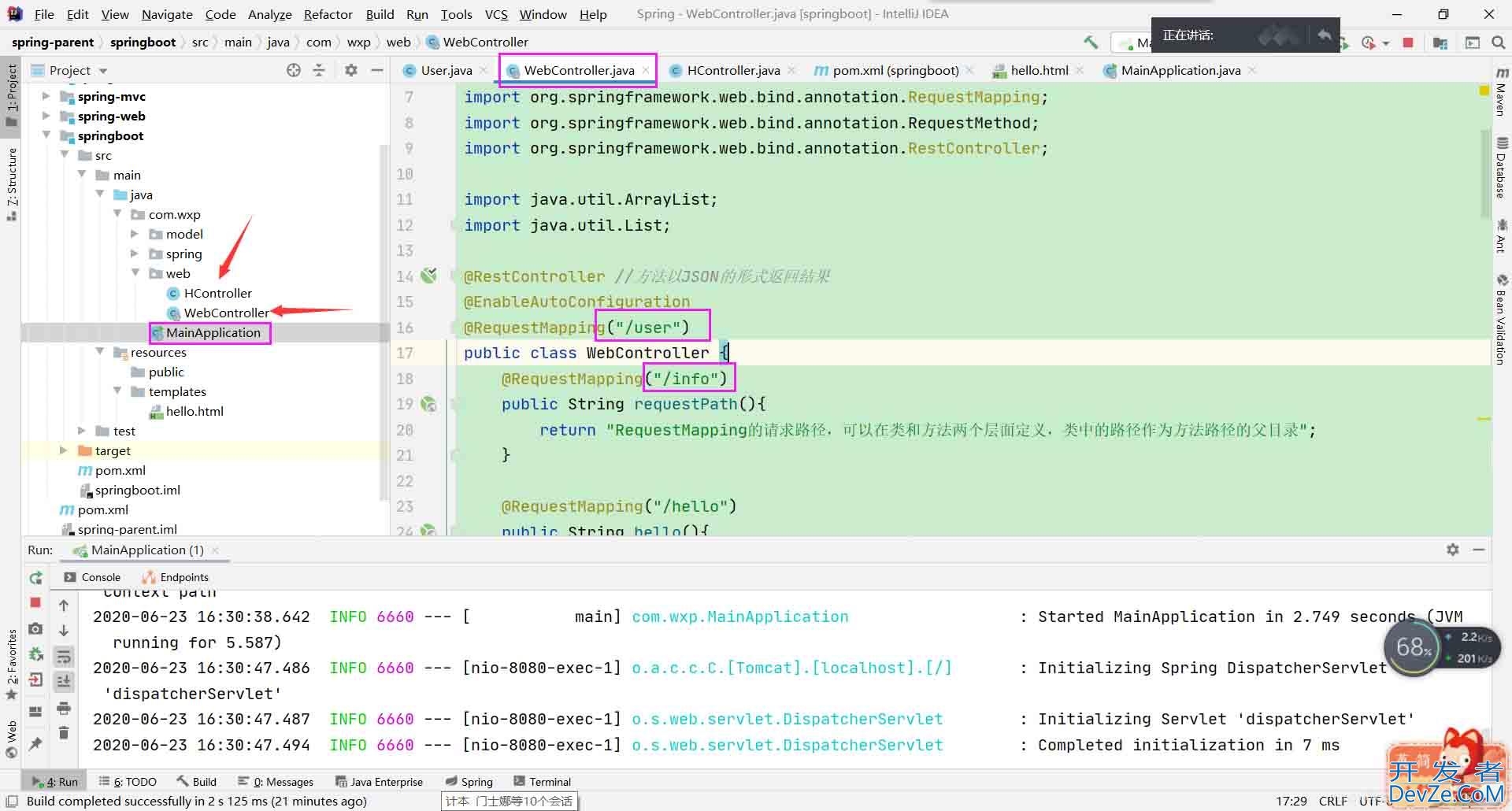Hide the Project panel with minus icon

pyautogui.click(x=377, y=70)
